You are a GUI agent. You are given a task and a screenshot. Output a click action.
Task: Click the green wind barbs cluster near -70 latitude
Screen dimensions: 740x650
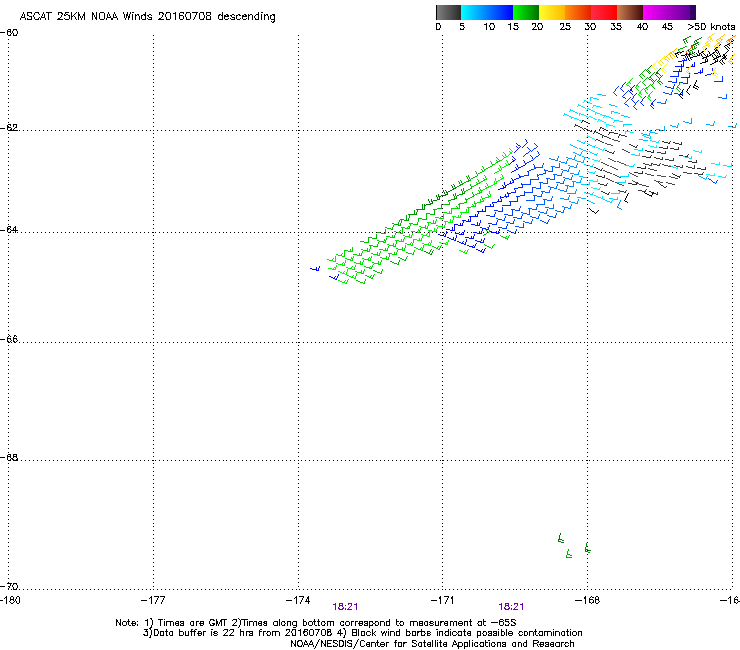click(574, 546)
